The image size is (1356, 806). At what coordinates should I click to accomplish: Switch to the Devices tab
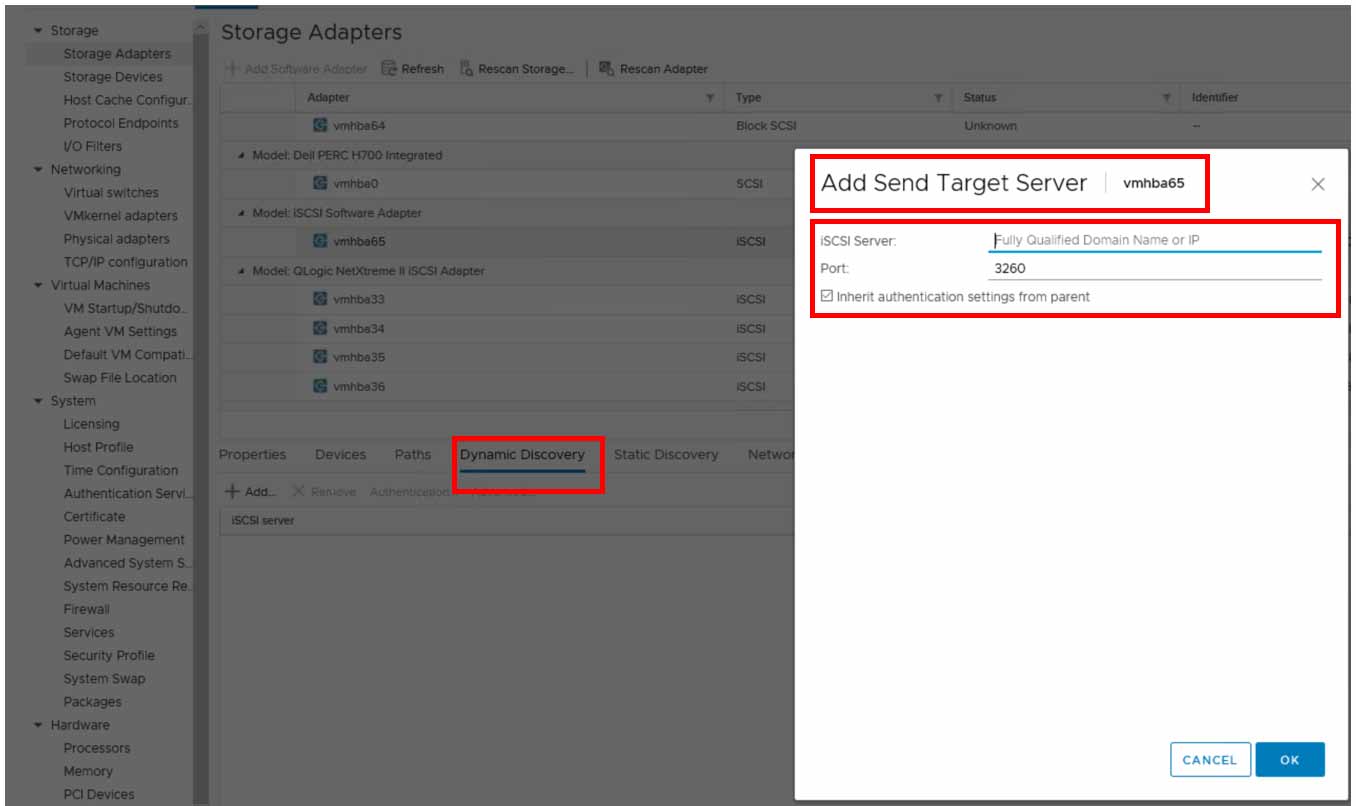pyautogui.click(x=340, y=454)
